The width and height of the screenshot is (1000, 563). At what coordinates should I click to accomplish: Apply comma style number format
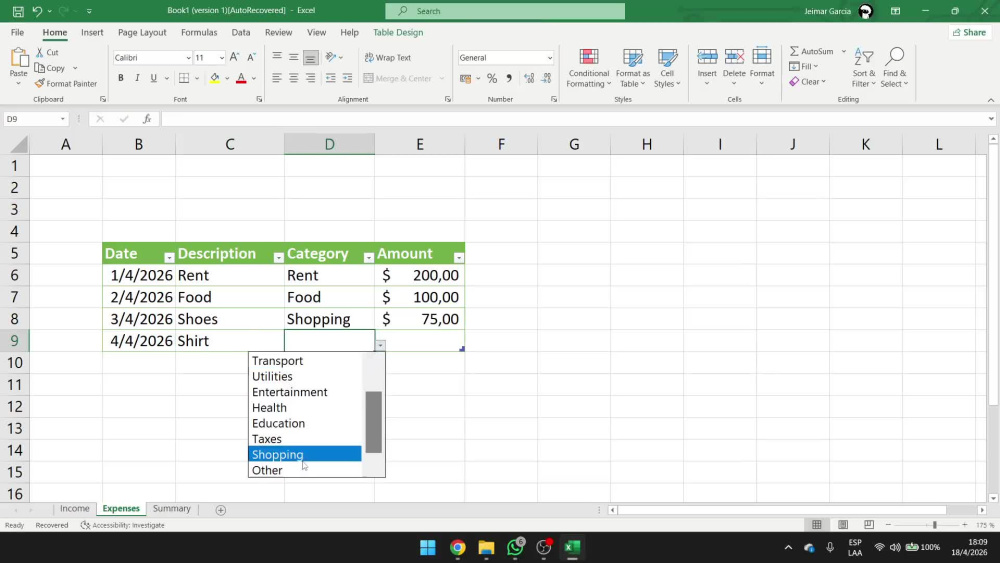(x=509, y=78)
